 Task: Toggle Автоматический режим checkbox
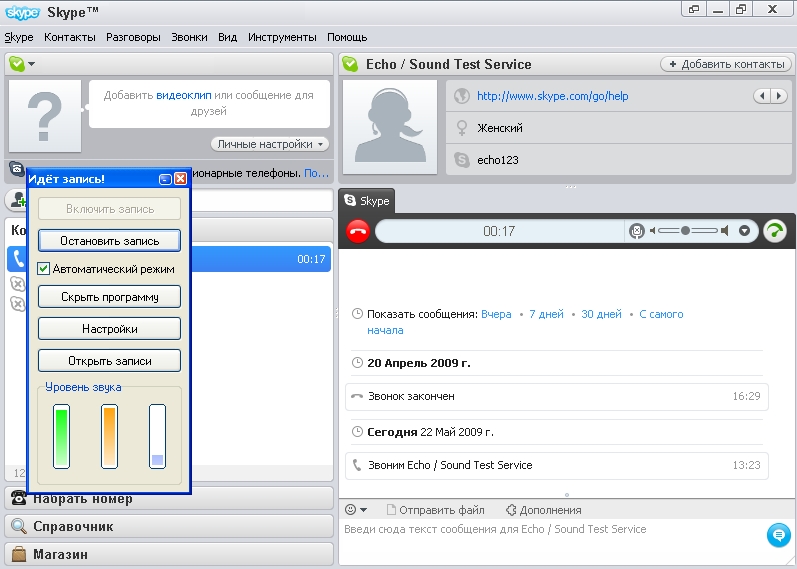[44, 269]
